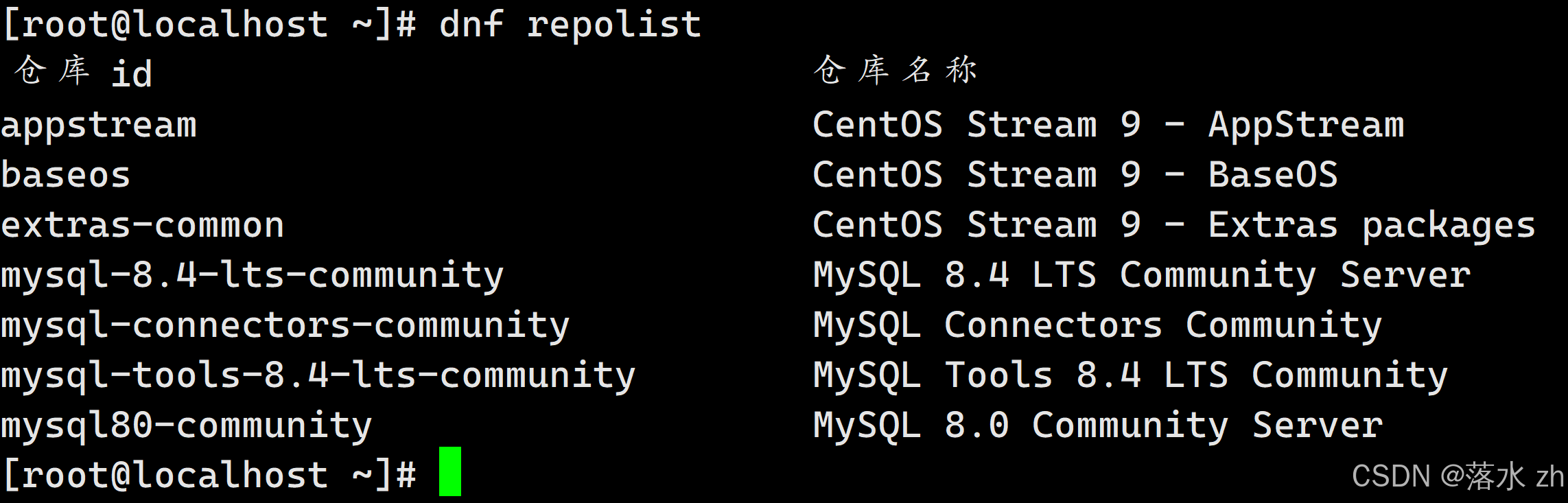Click the 'mysql-tools-8.4-lts-community' repo id
Image resolution: width=1568 pixels, height=503 pixels.
pos(318,376)
